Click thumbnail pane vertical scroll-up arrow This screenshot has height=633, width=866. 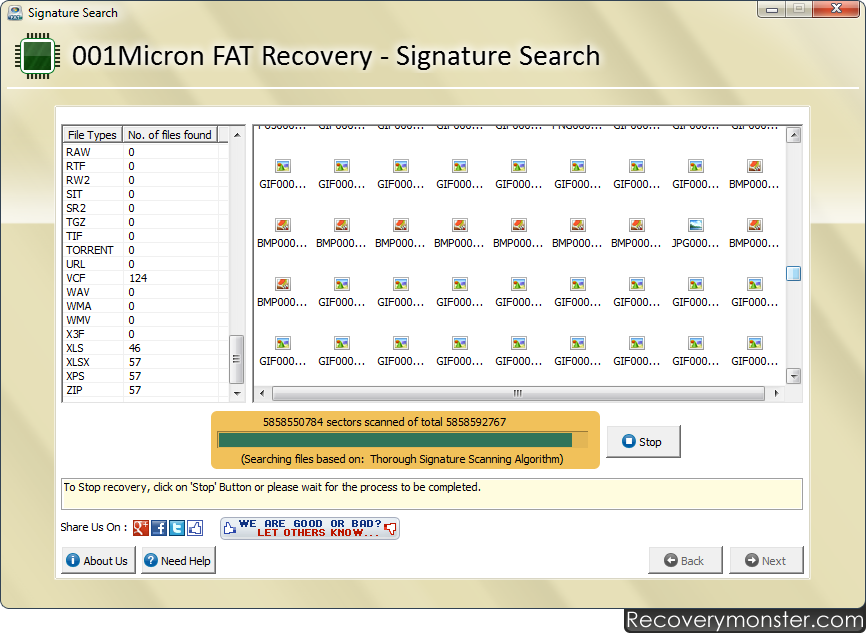click(794, 135)
